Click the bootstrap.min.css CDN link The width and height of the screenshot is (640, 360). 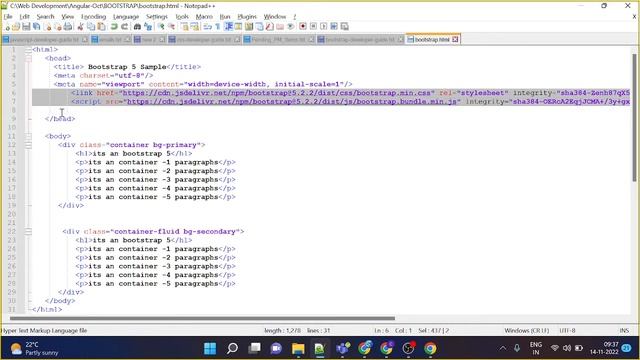[x=276, y=93]
